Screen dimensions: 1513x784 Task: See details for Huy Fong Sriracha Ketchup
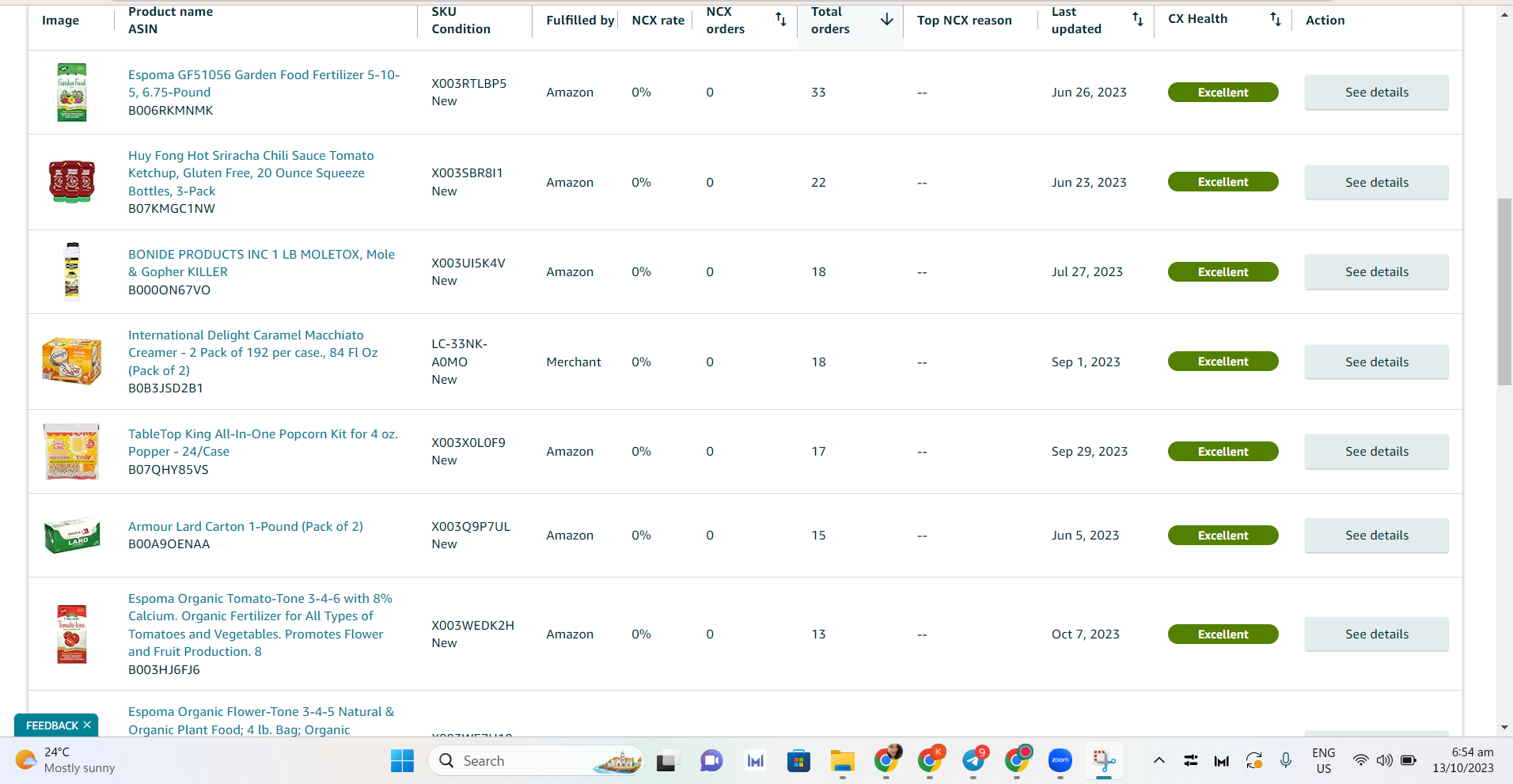point(1377,183)
